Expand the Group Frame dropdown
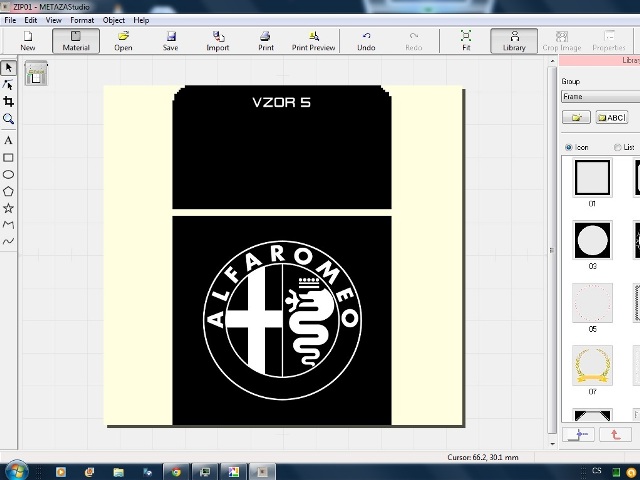 click(x=600, y=97)
